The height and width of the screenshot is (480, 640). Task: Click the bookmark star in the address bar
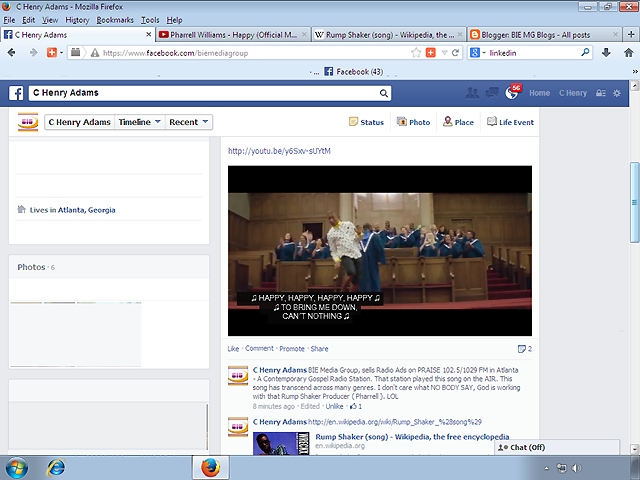[416, 53]
